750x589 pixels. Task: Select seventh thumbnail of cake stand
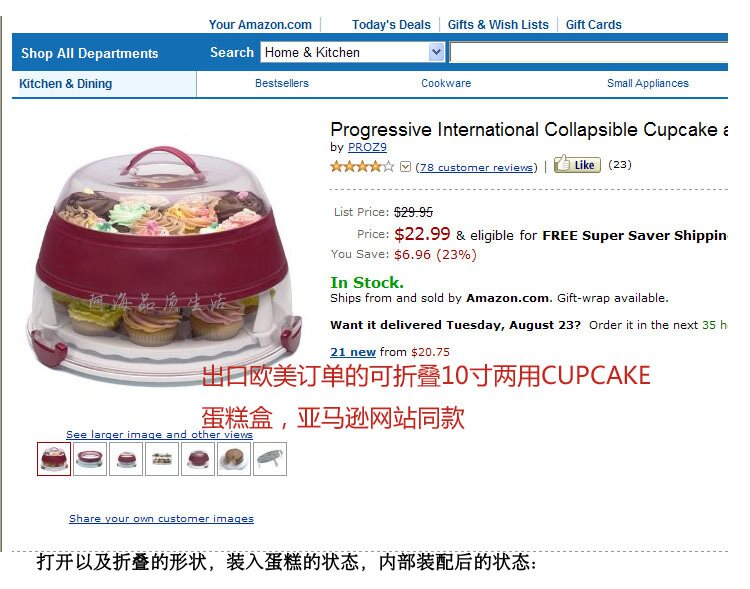pyautogui.click(x=270, y=459)
